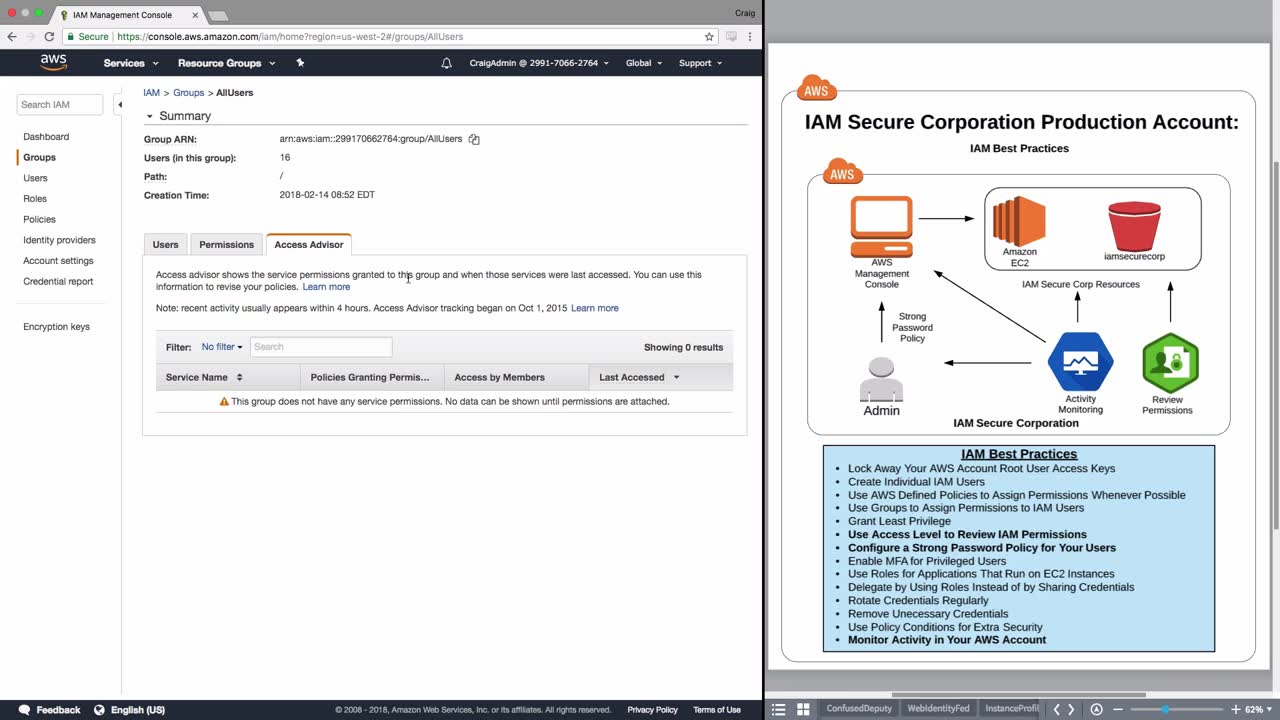This screenshot has height=720, width=1280.
Task: Open the notifications bell
Action: pos(446,63)
